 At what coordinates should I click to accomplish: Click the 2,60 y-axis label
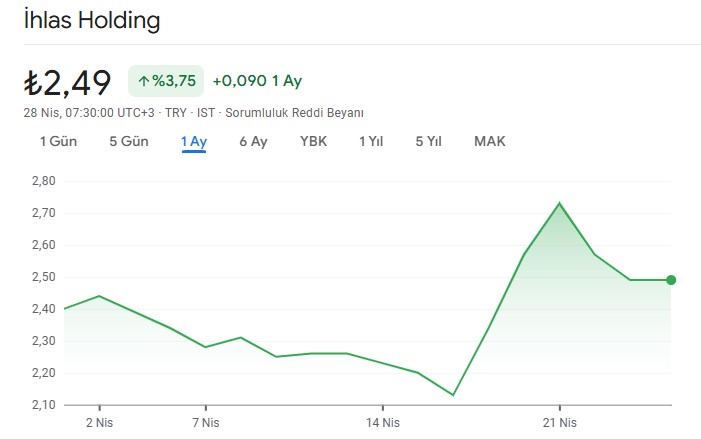pos(44,245)
